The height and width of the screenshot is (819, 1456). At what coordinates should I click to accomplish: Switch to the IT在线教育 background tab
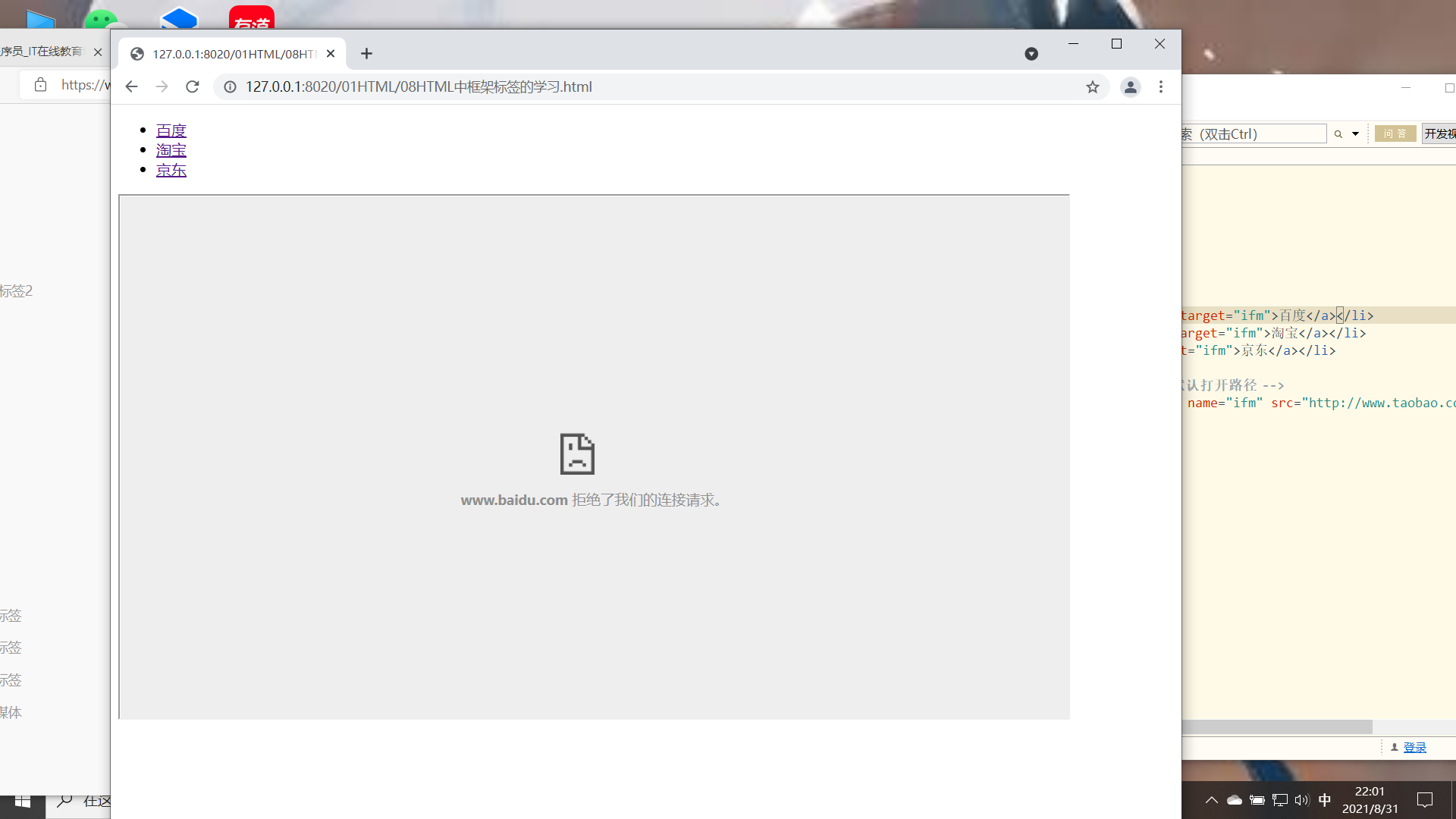(x=42, y=52)
